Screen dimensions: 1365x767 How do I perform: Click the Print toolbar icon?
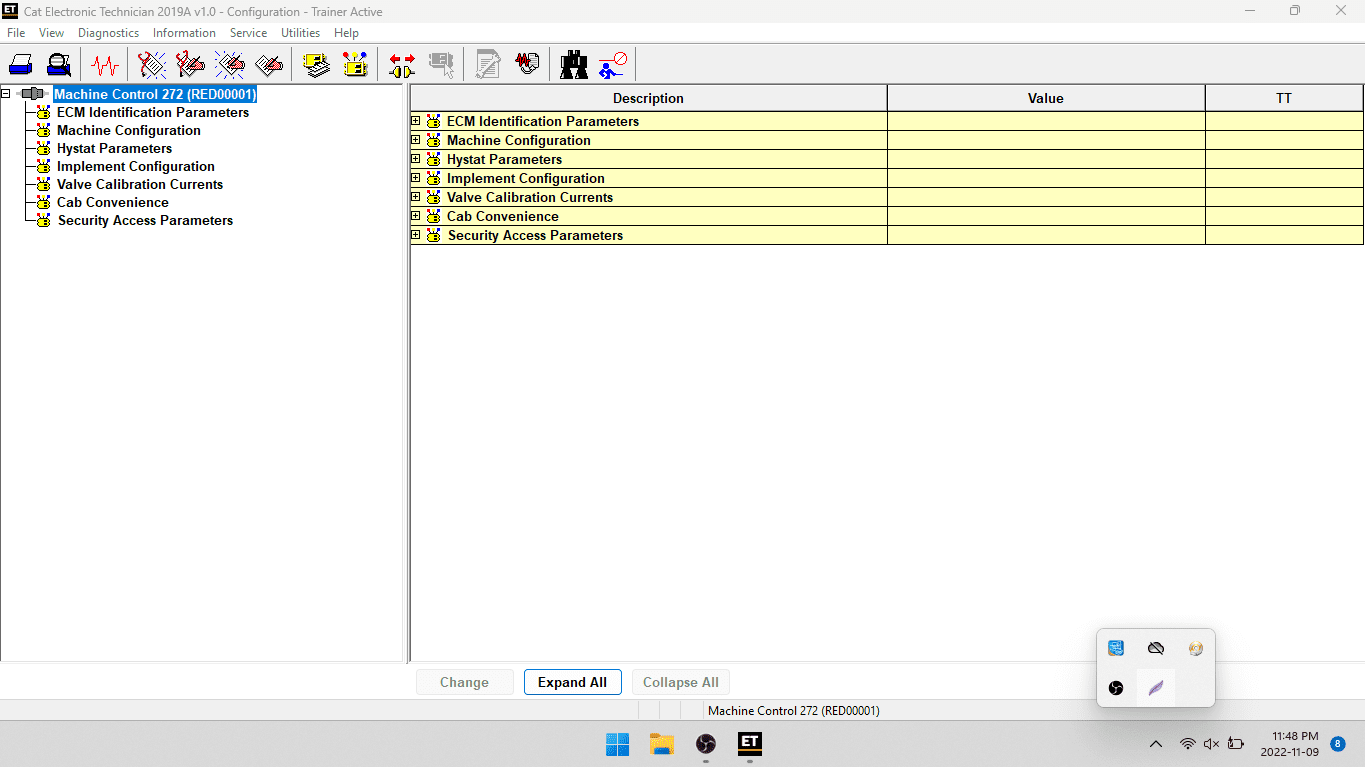[x=21, y=66]
